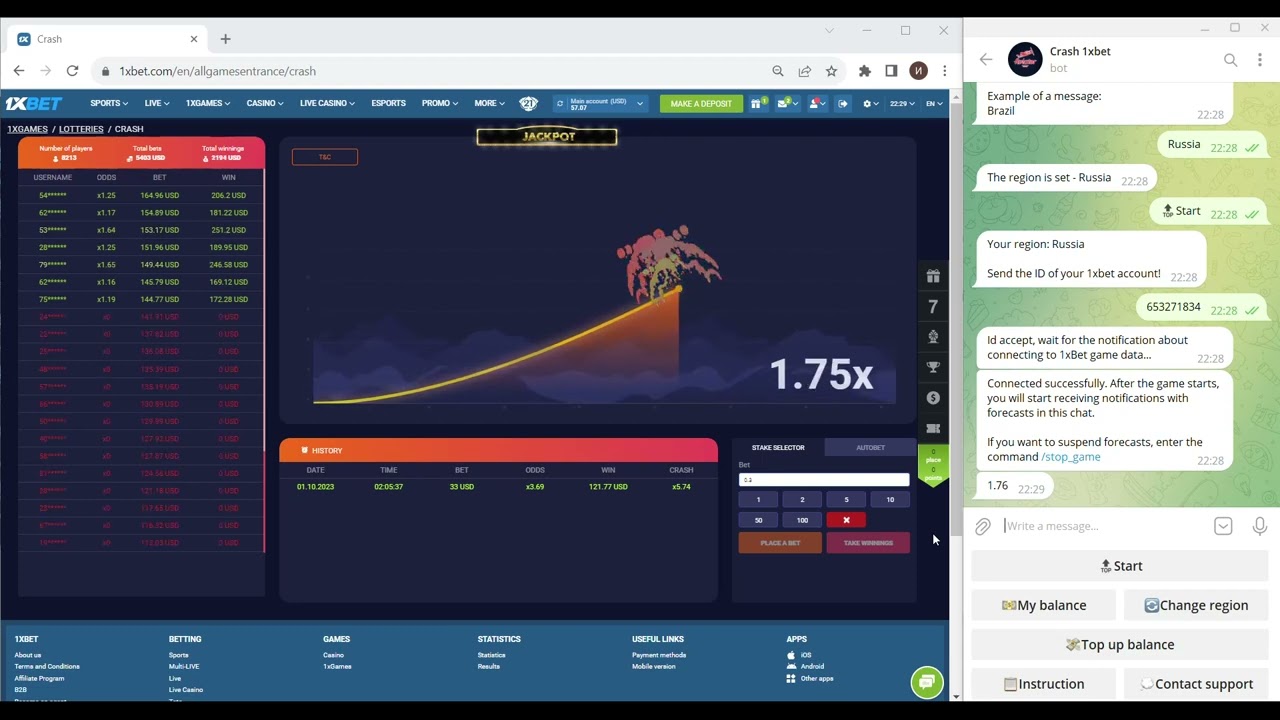Clear the stake with the red X

pyautogui.click(x=846, y=520)
